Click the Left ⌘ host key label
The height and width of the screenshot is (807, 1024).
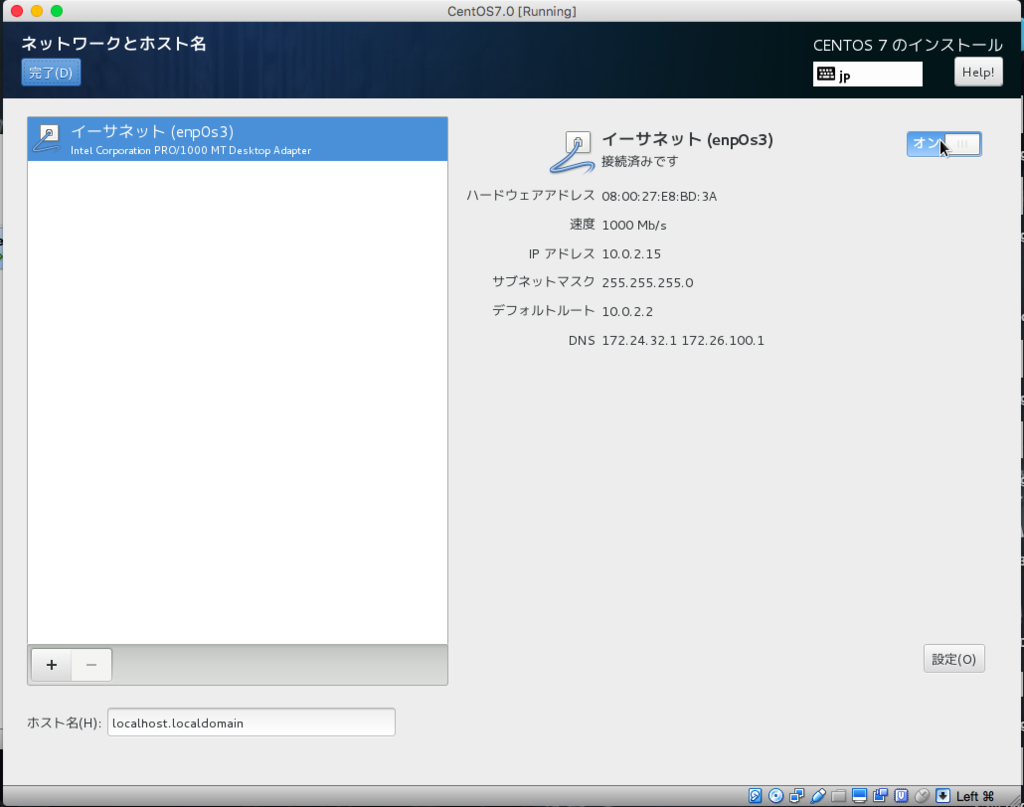coord(975,796)
